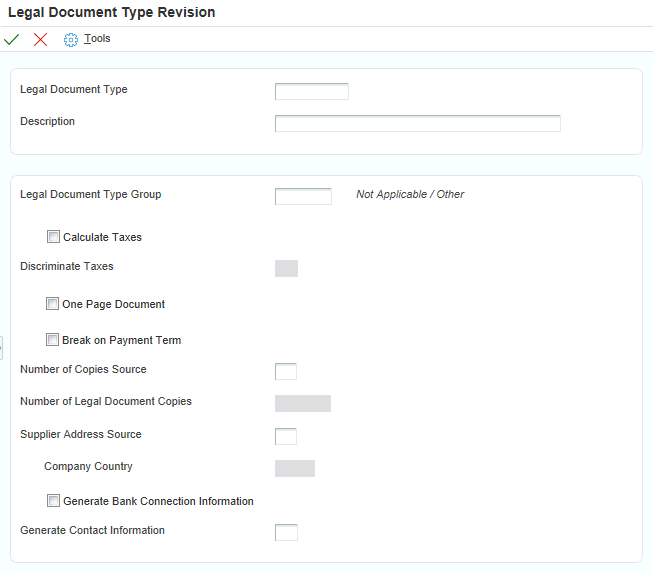The image size is (653, 574).
Task: Focus the Generate Contact Information field
Action: point(286,532)
